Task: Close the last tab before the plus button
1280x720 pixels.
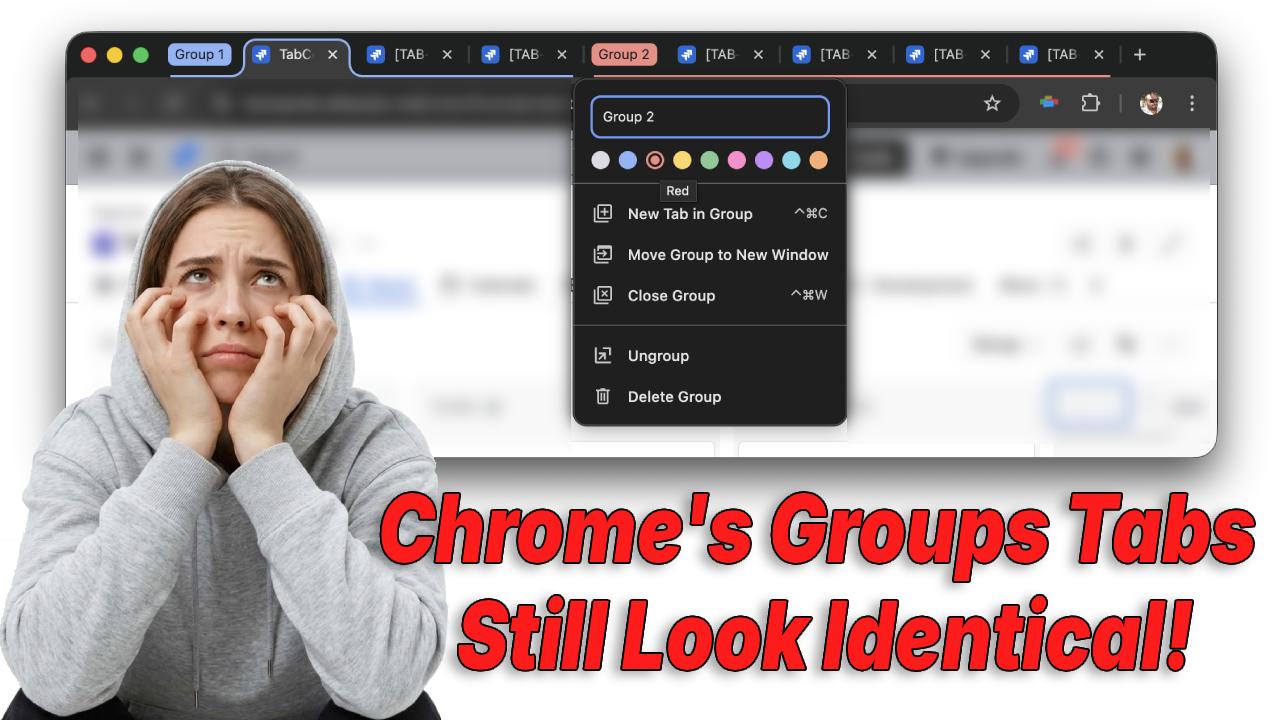Action: tap(1099, 55)
